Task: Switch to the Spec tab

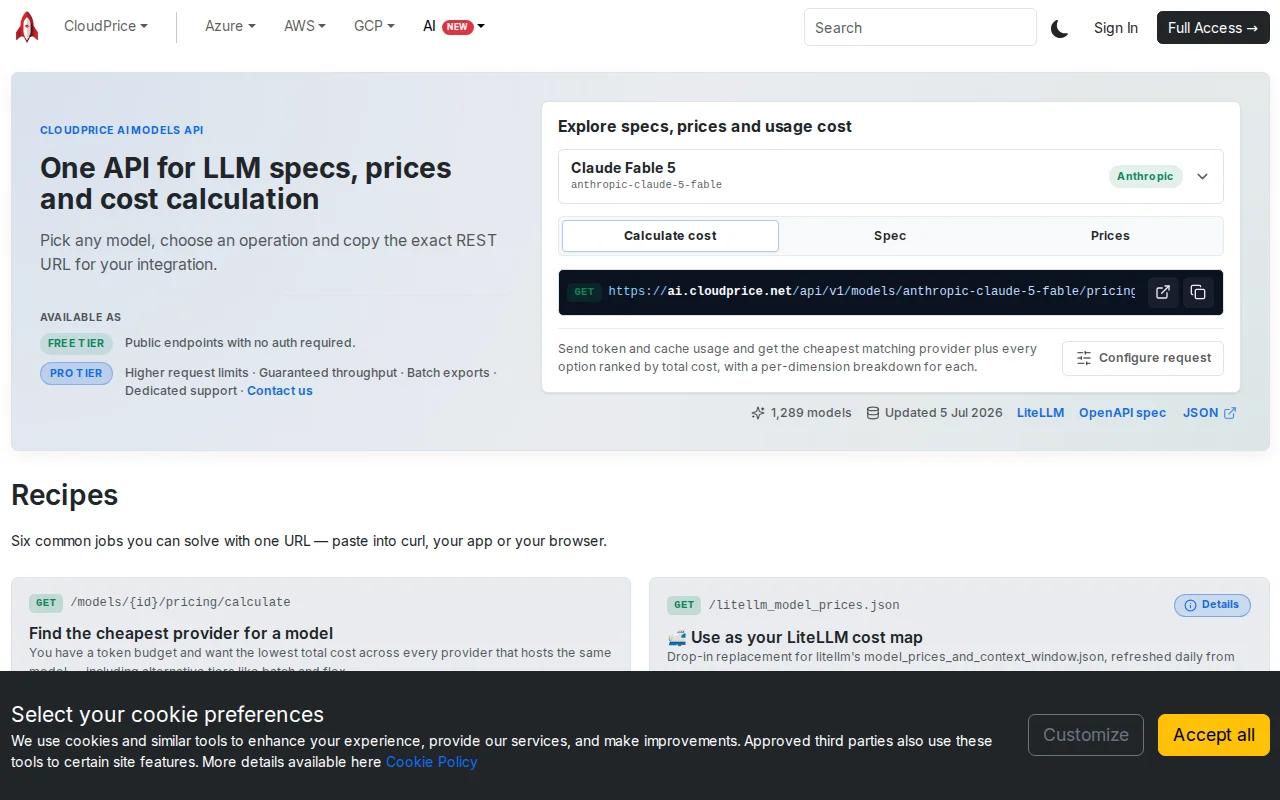Action: pyautogui.click(x=890, y=236)
